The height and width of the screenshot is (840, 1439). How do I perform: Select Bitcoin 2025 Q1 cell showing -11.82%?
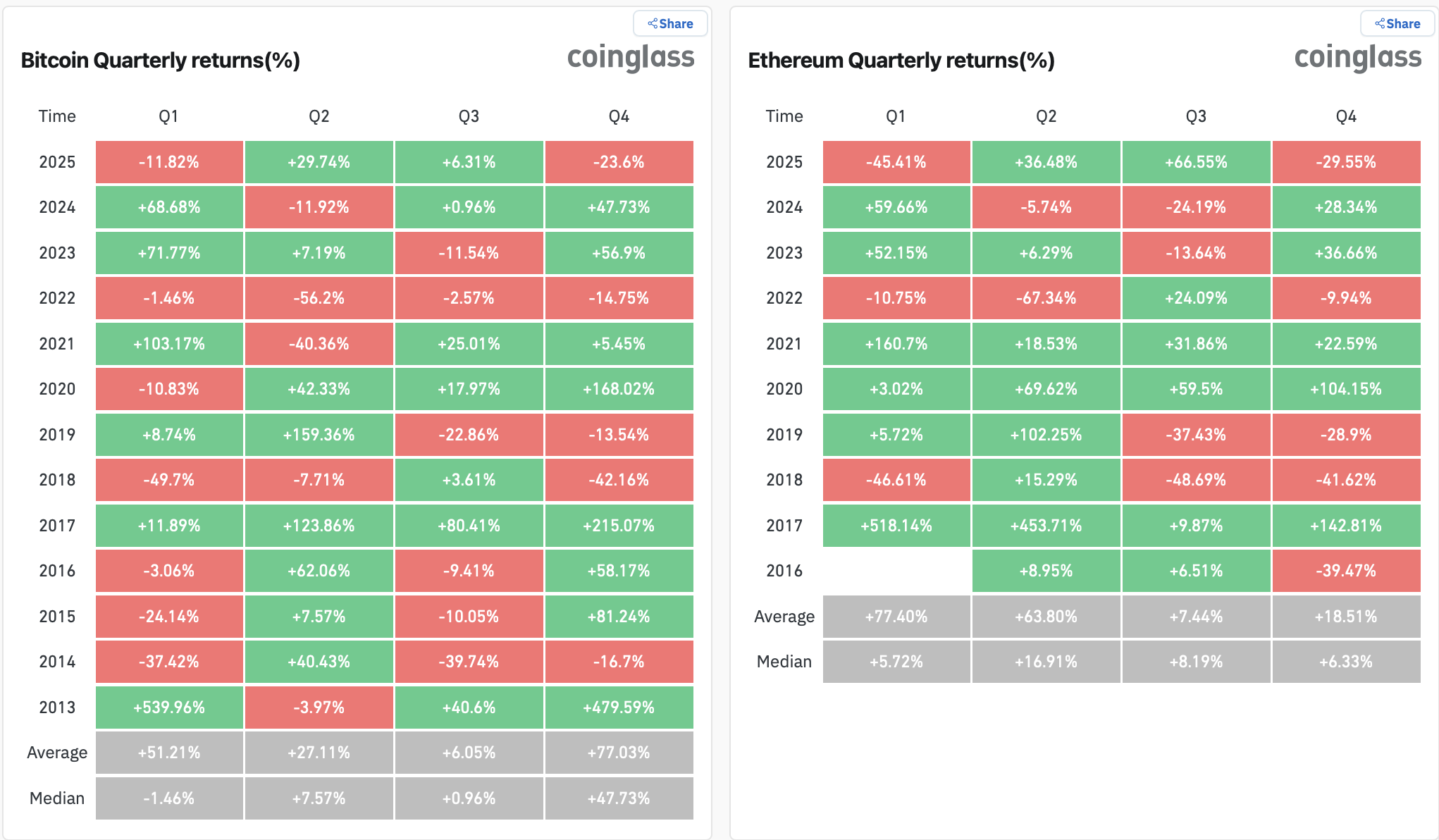[169, 162]
